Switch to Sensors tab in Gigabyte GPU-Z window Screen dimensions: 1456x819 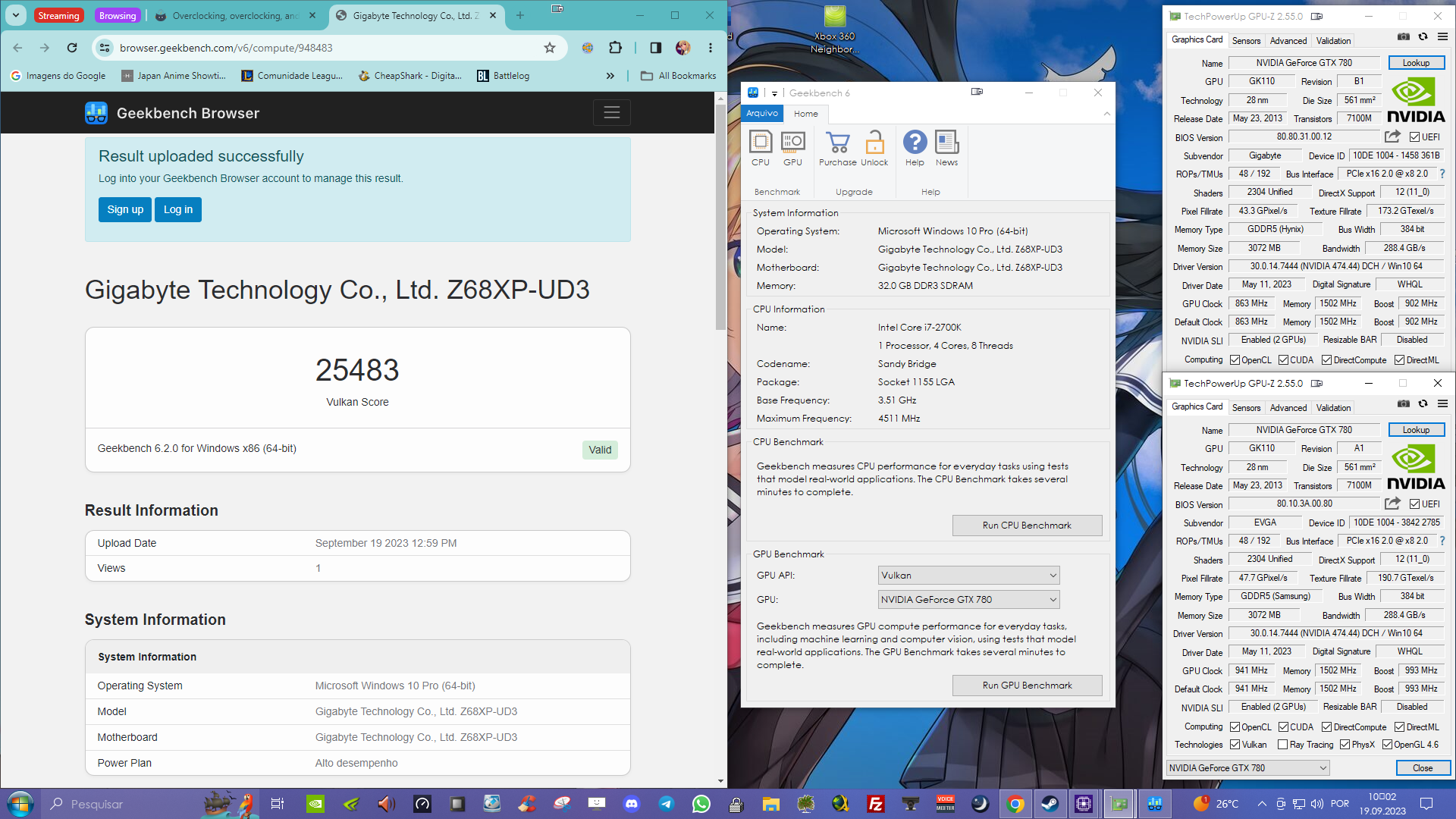pos(1246,41)
